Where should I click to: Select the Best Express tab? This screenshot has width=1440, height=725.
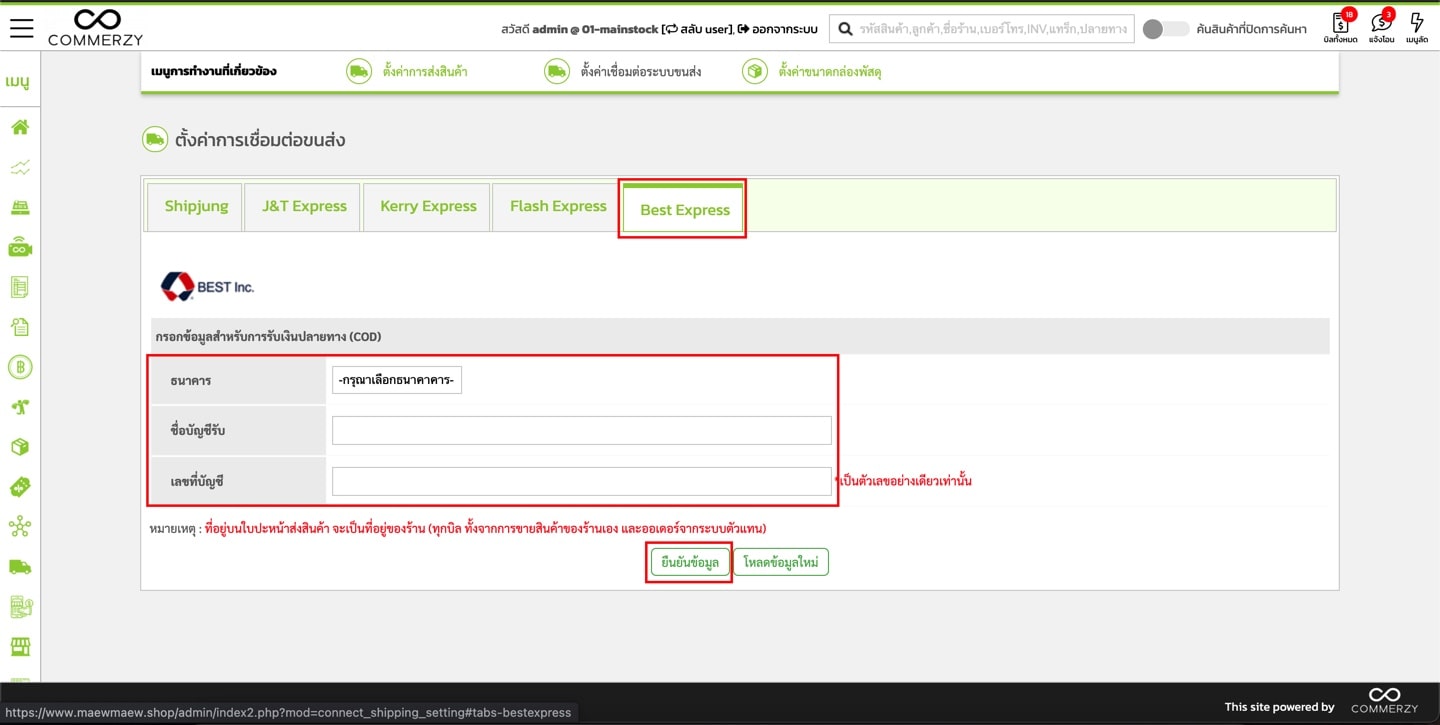tap(684, 210)
